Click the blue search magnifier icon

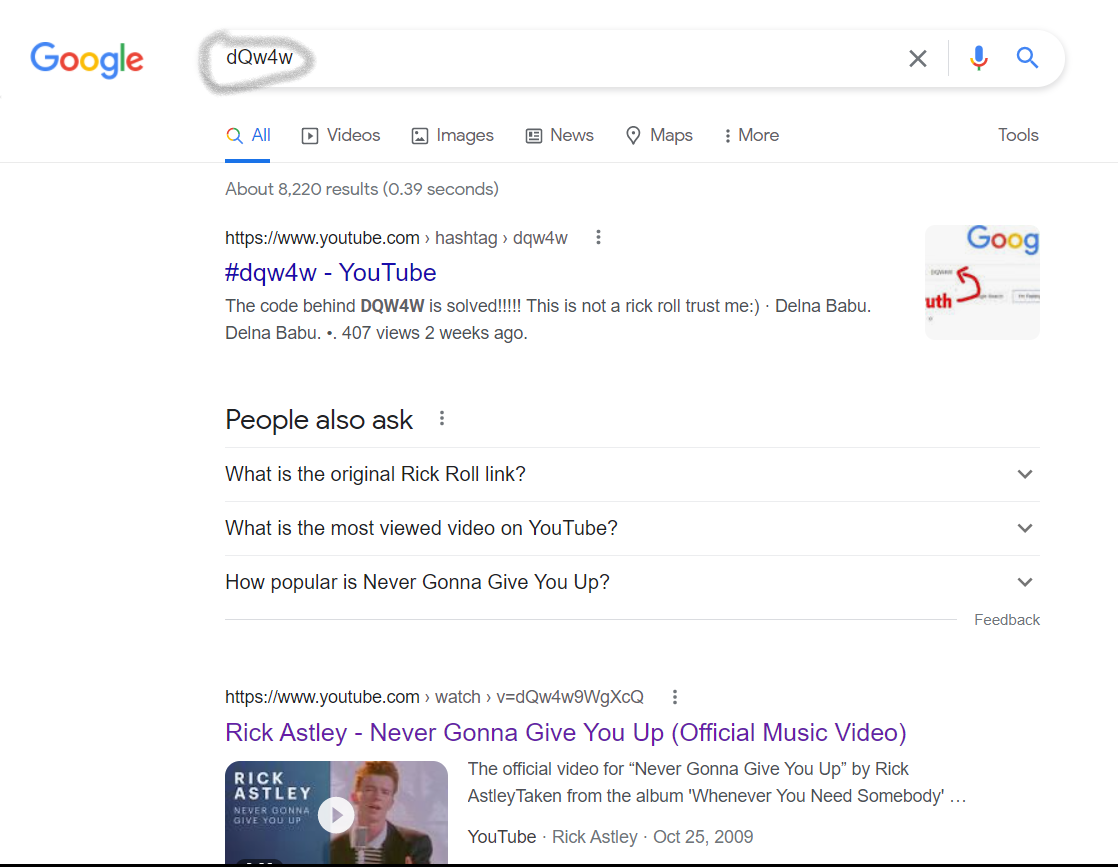tap(1027, 58)
